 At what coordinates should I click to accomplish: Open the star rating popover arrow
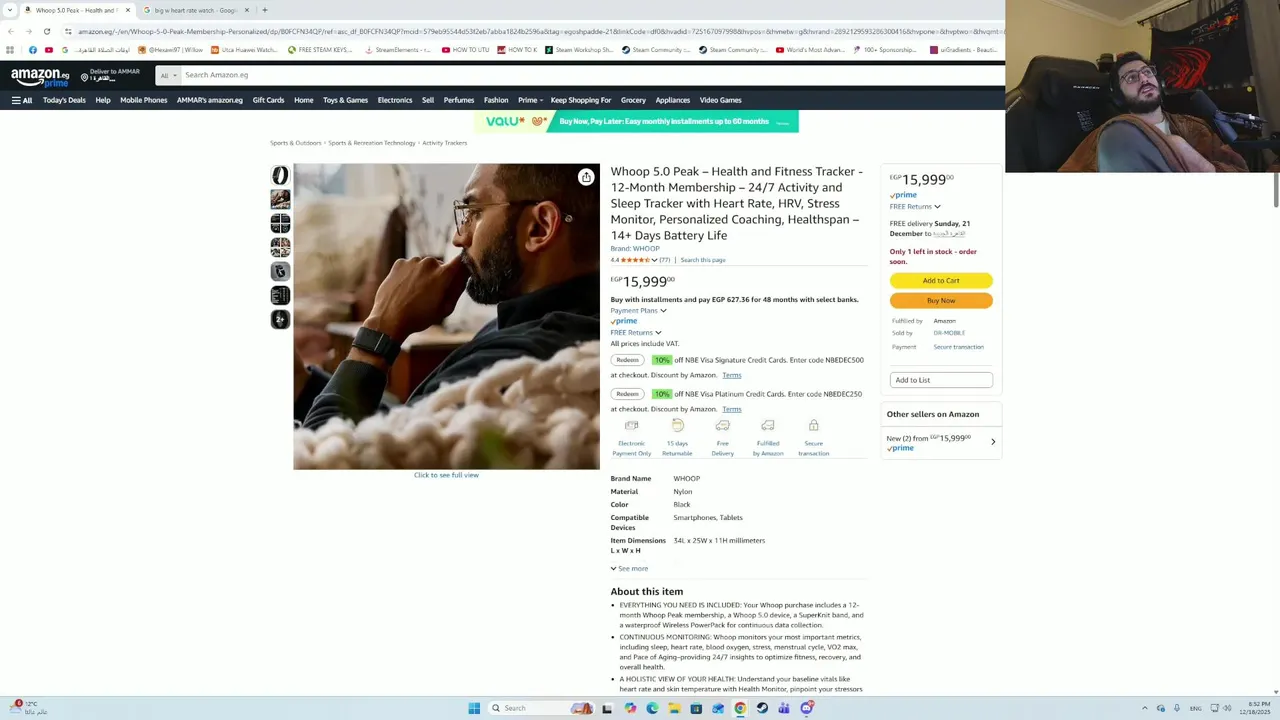click(x=654, y=260)
